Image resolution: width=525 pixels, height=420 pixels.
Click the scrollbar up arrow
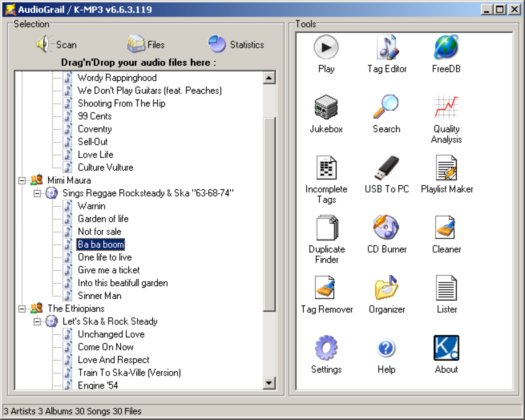point(269,78)
